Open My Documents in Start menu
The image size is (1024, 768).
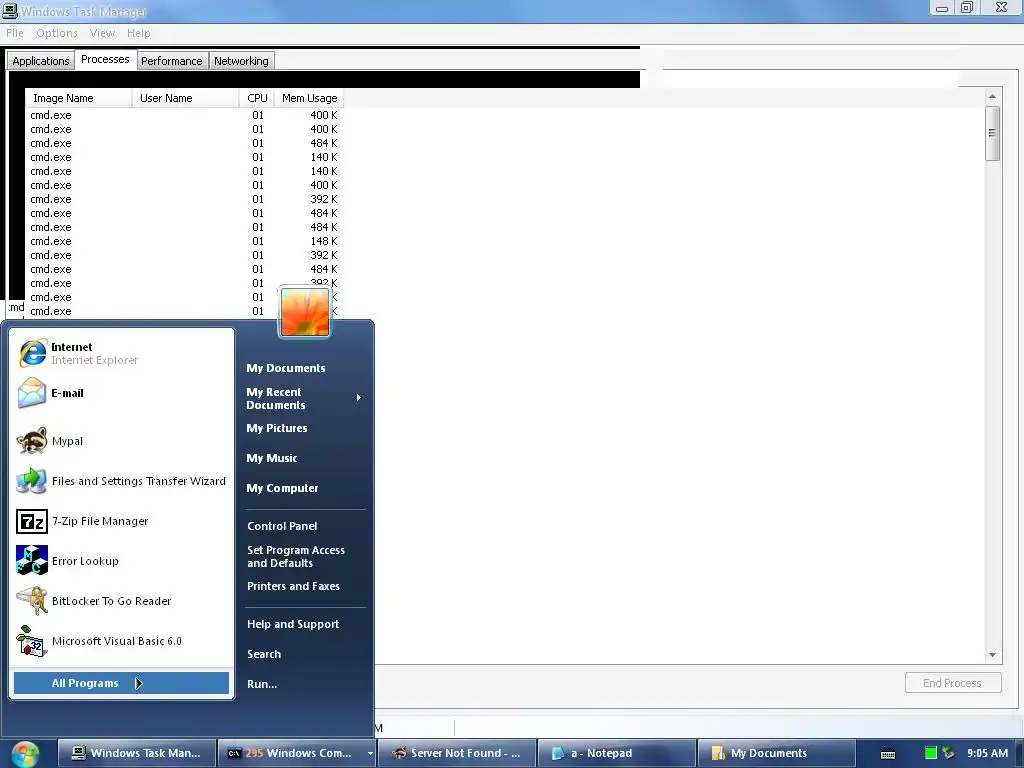pos(286,368)
